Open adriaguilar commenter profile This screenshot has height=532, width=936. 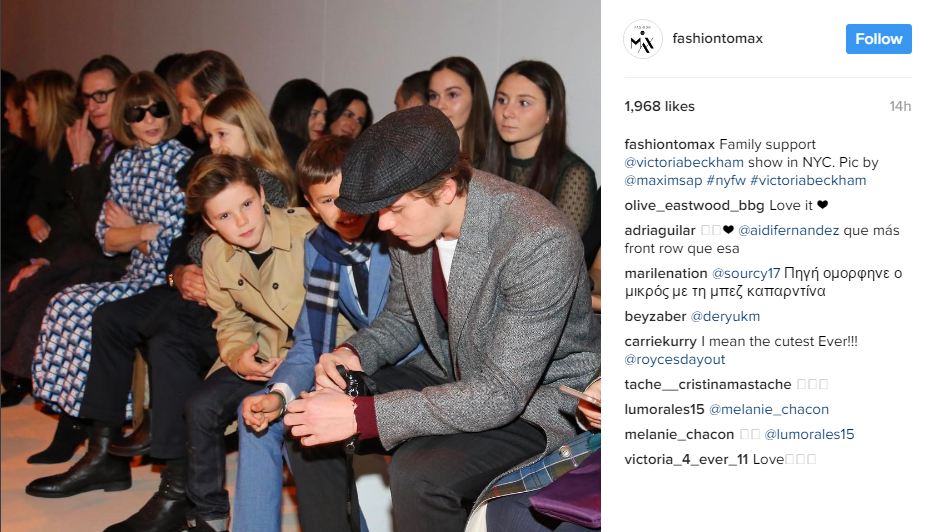[660, 230]
